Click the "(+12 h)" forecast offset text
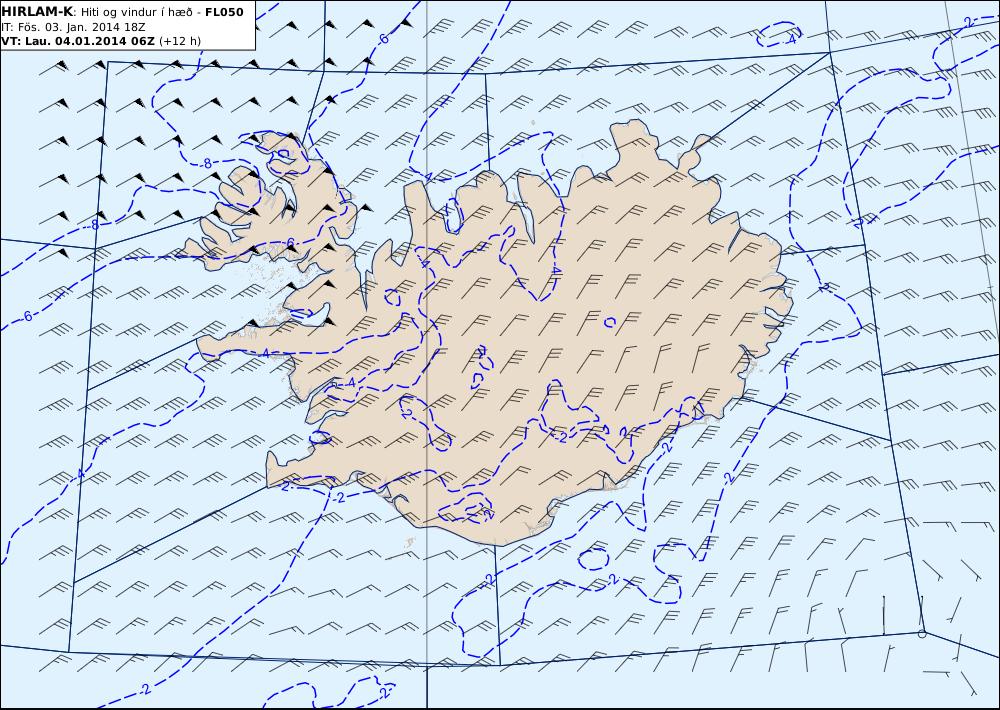This screenshot has width=1000, height=710. point(180,41)
